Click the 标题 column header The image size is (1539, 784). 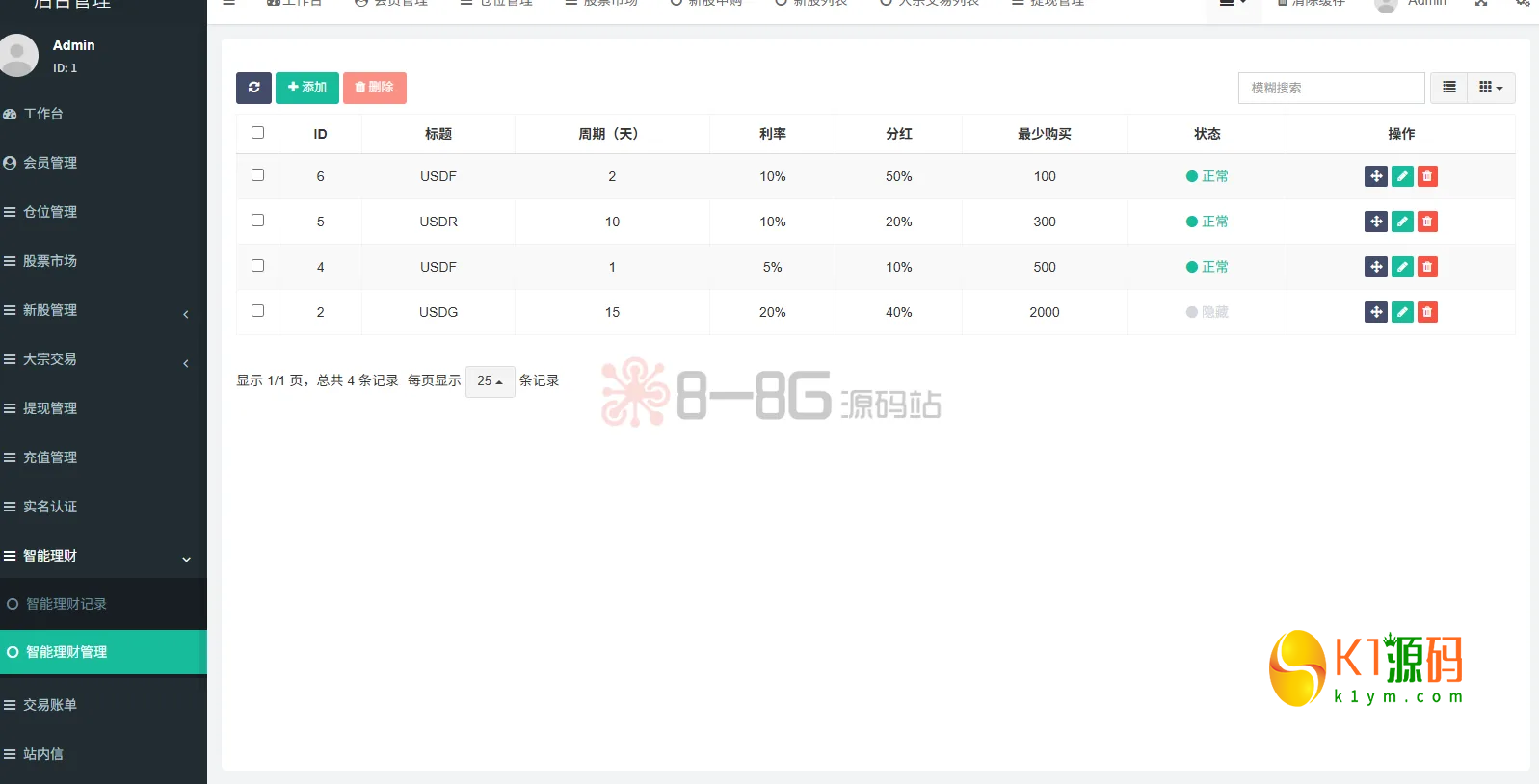click(438, 134)
